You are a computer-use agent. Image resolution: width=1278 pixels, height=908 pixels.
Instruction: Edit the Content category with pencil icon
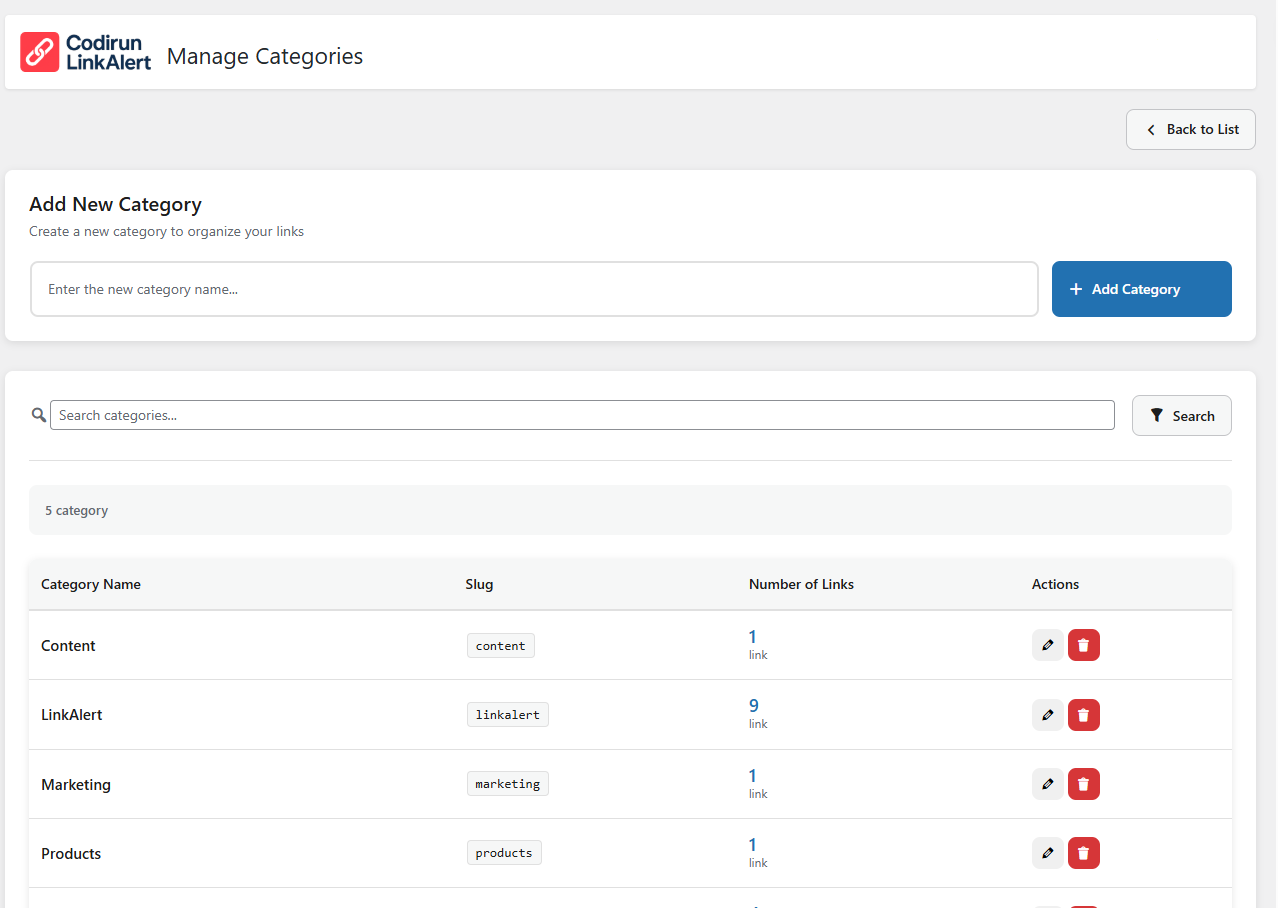pos(1047,645)
